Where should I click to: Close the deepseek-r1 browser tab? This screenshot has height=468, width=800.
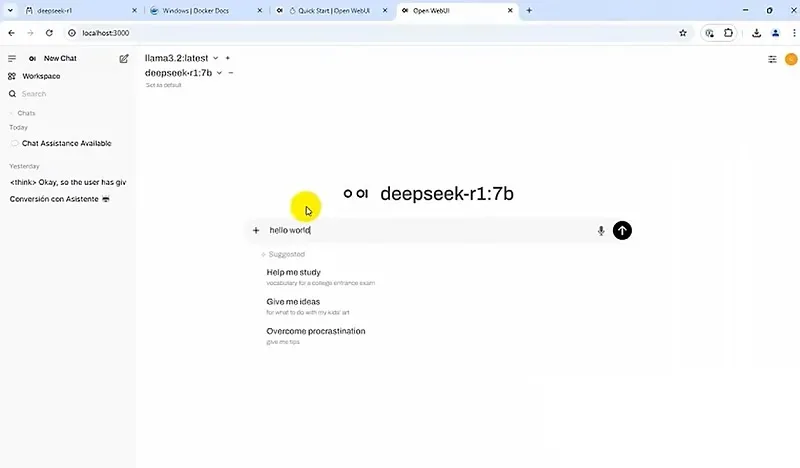134,10
